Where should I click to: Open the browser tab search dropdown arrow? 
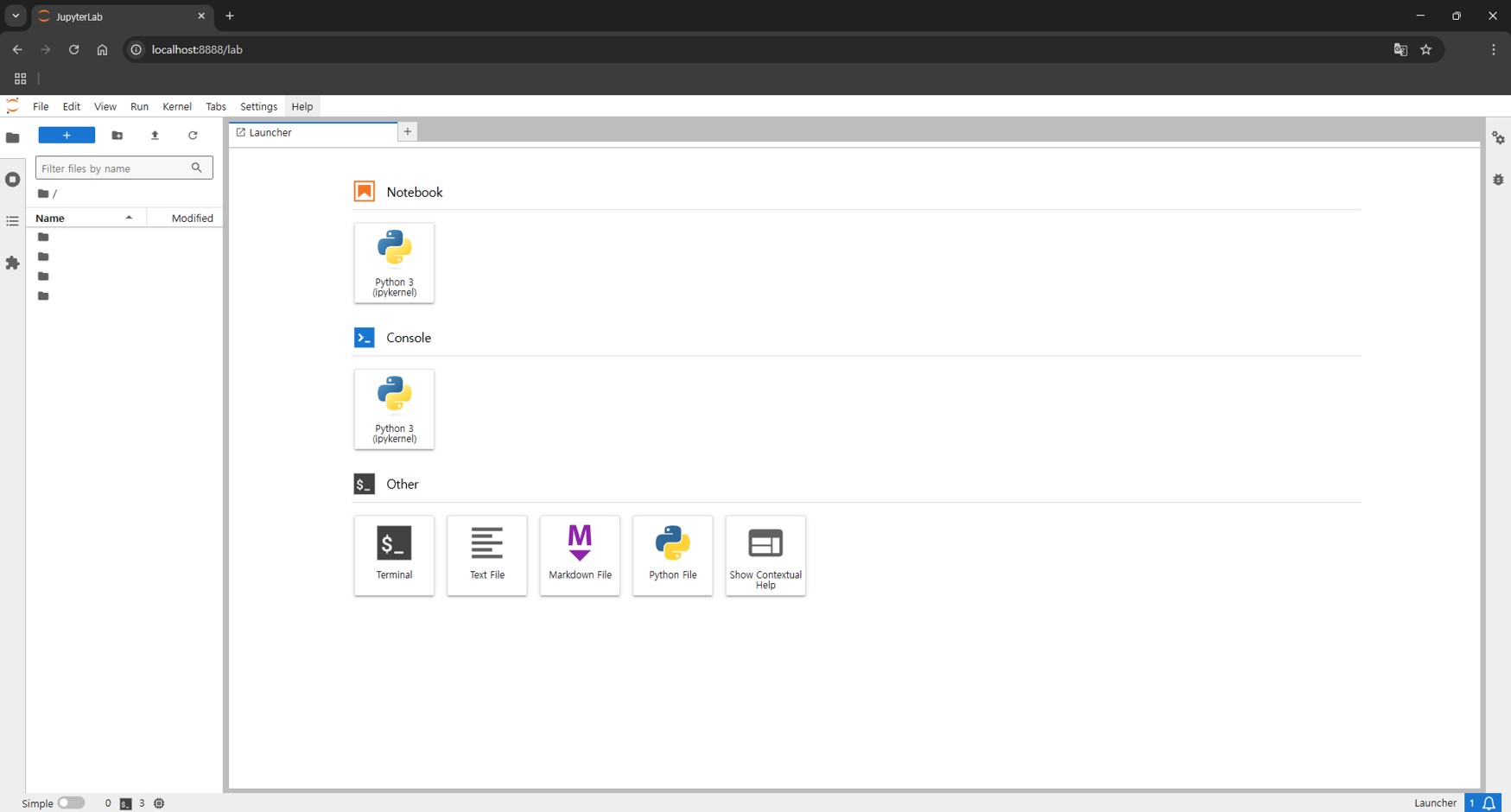pyautogui.click(x=16, y=16)
